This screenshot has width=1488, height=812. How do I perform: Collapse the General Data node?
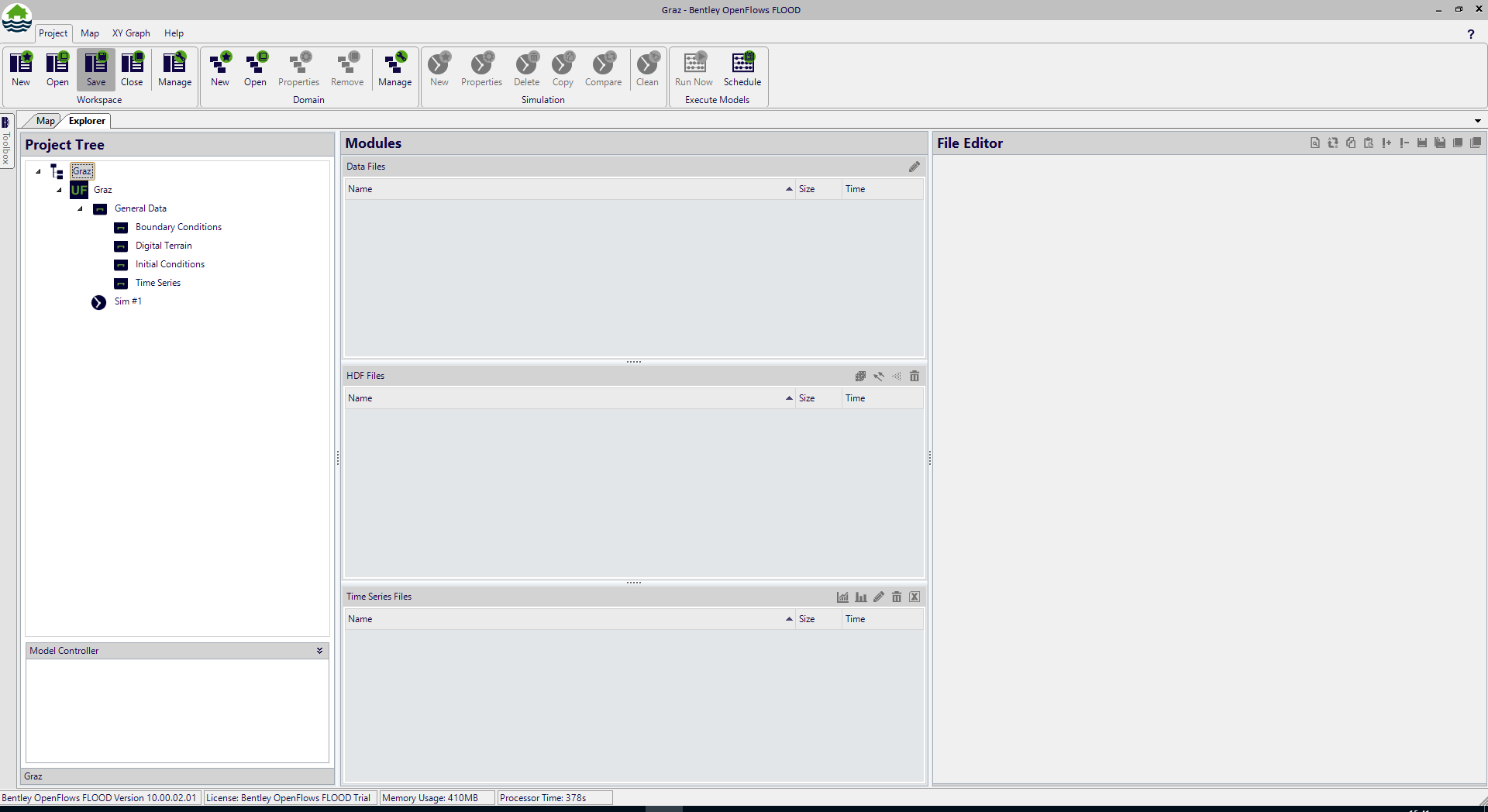[80, 208]
